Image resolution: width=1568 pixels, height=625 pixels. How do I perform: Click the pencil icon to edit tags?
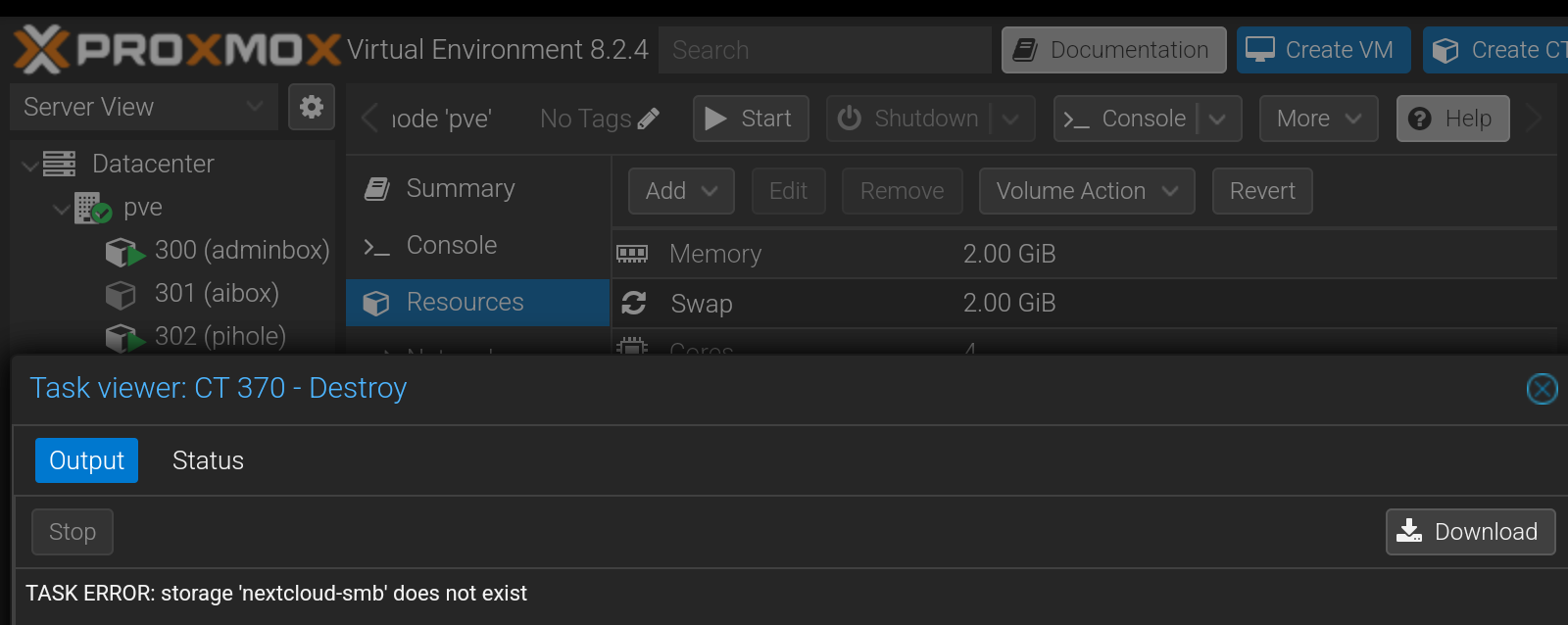649,119
